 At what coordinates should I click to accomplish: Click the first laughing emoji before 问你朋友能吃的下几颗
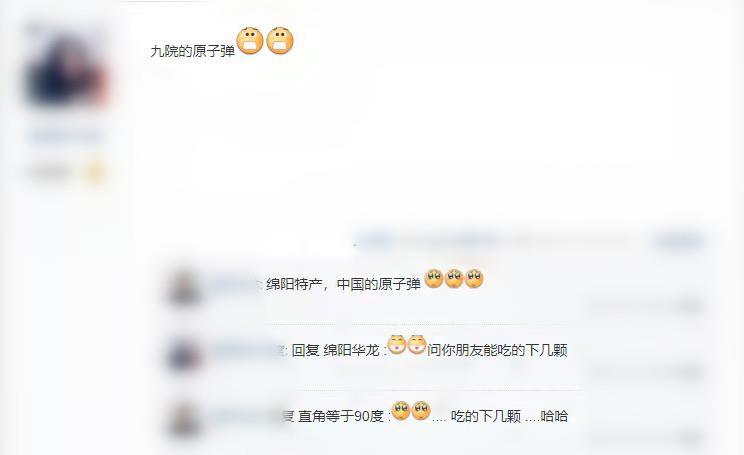click(x=397, y=344)
